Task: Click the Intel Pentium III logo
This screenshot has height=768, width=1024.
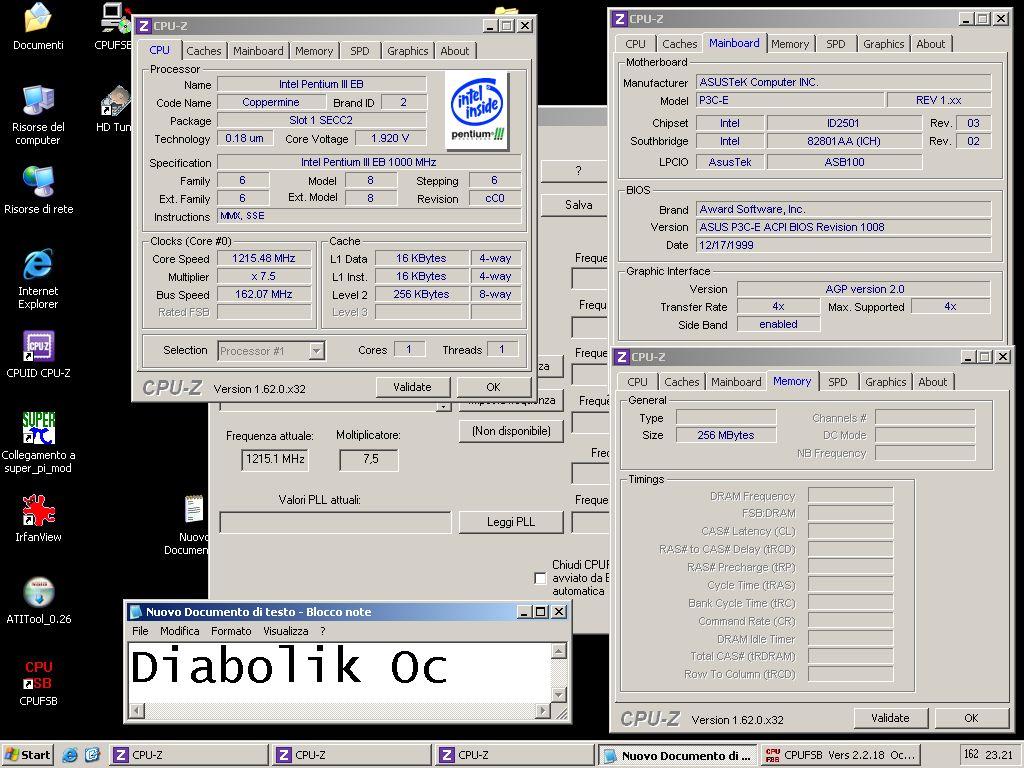Action: pos(477,110)
